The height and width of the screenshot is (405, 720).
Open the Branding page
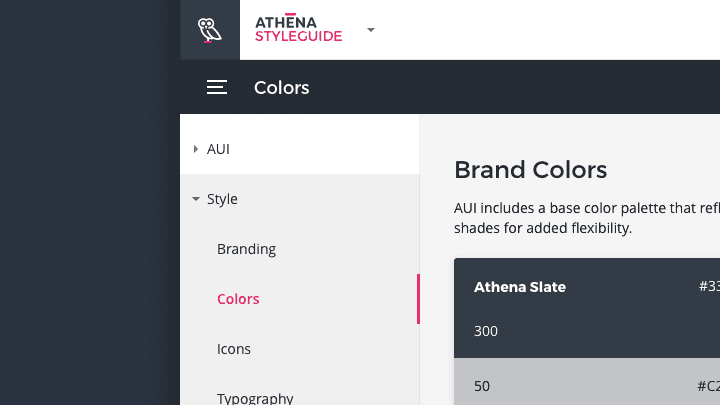pyautogui.click(x=246, y=249)
